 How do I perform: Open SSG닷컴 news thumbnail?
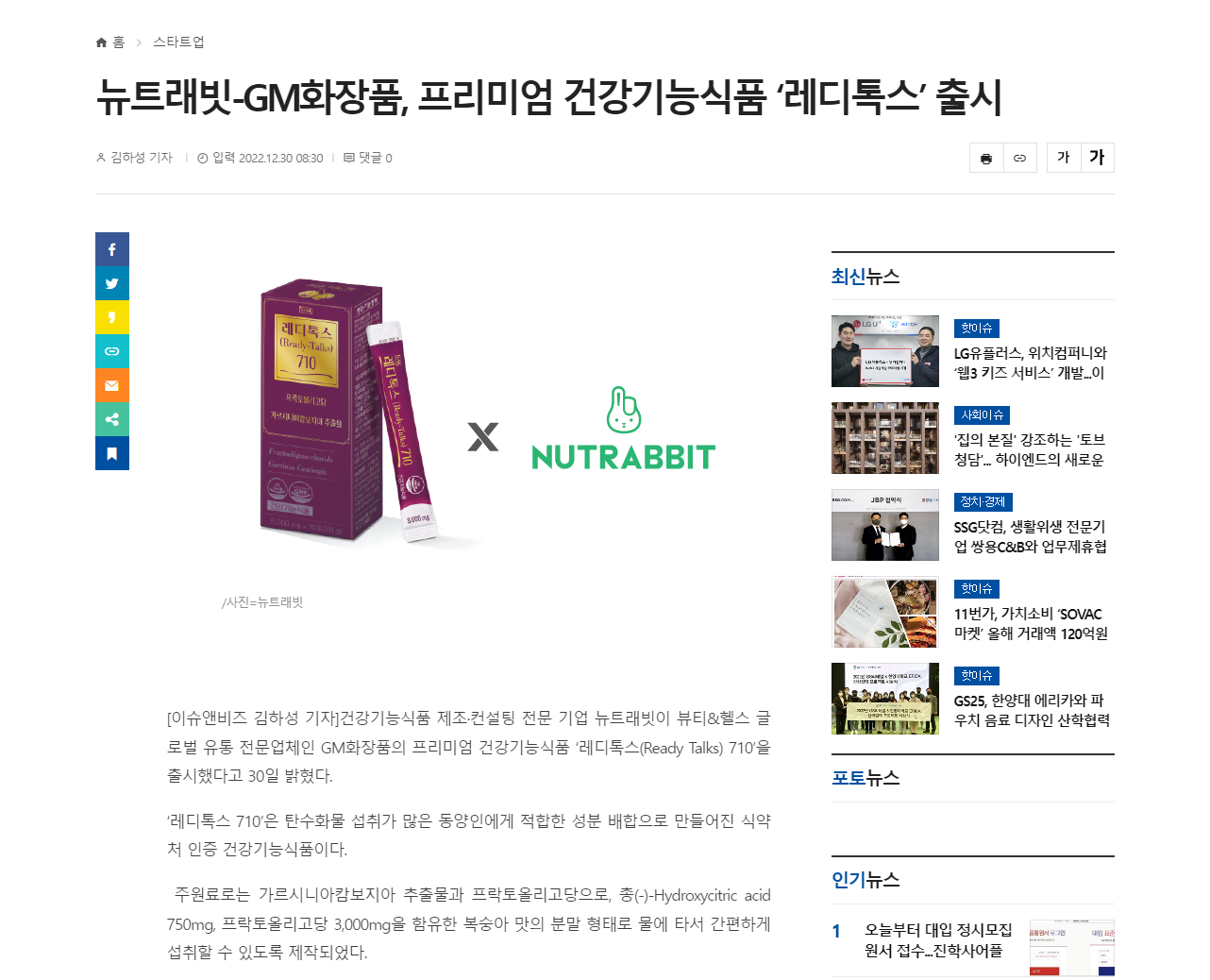885,525
